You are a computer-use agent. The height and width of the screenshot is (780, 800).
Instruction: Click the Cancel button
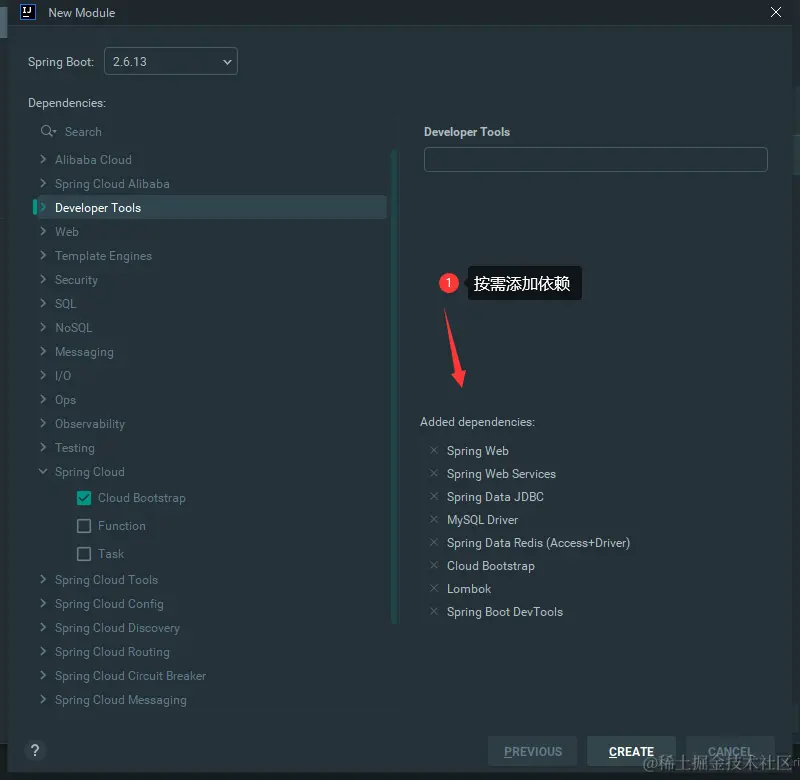pos(730,751)
